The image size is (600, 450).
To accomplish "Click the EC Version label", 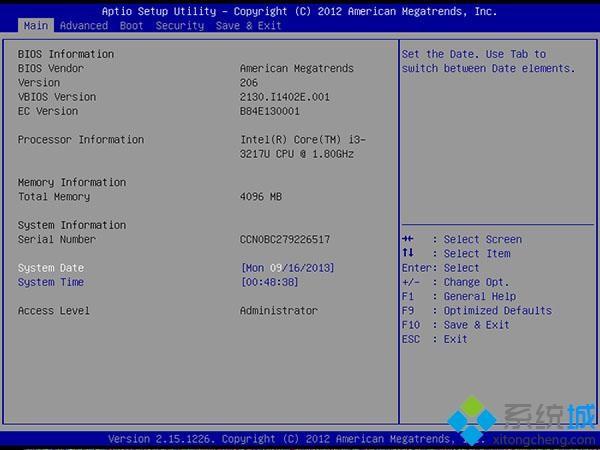I will point(48,111).
